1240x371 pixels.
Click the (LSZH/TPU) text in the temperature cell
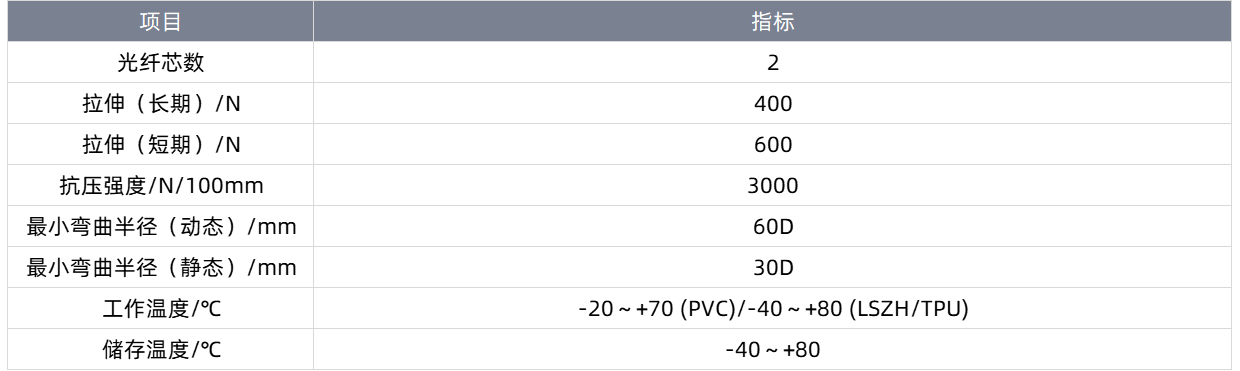coord(907,309)
